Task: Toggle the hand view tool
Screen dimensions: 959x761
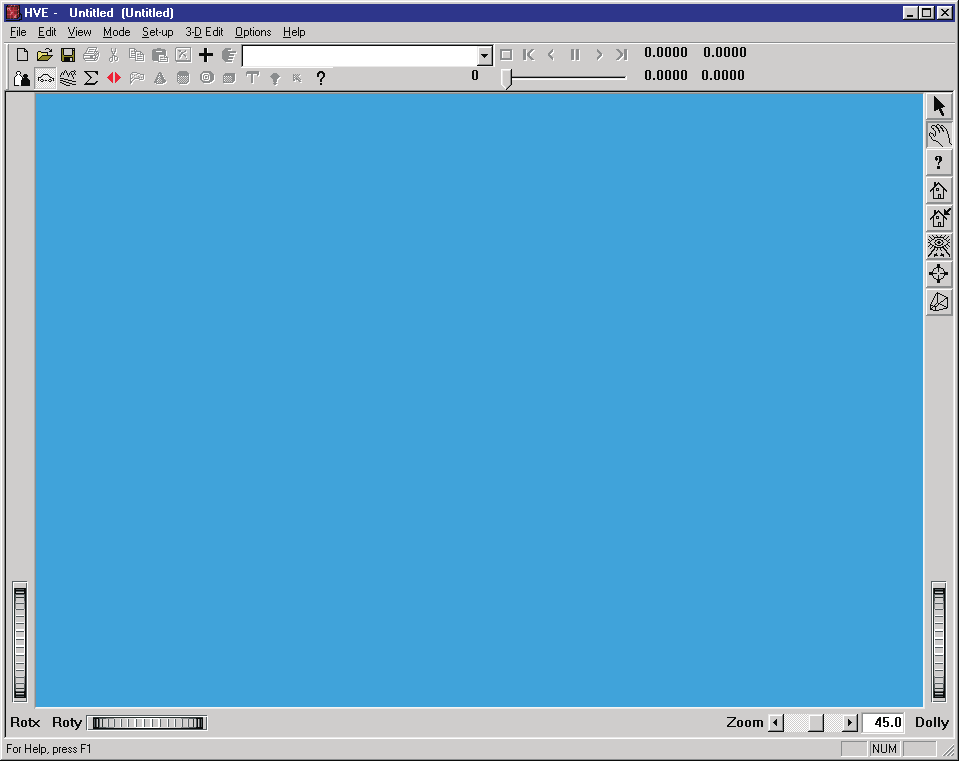Action: 939,135
